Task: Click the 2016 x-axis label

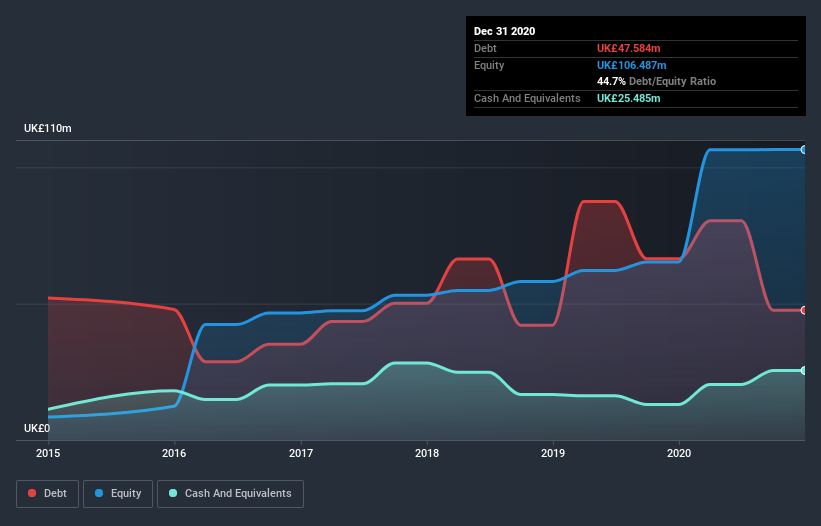Action: click(x=174, y=453)
